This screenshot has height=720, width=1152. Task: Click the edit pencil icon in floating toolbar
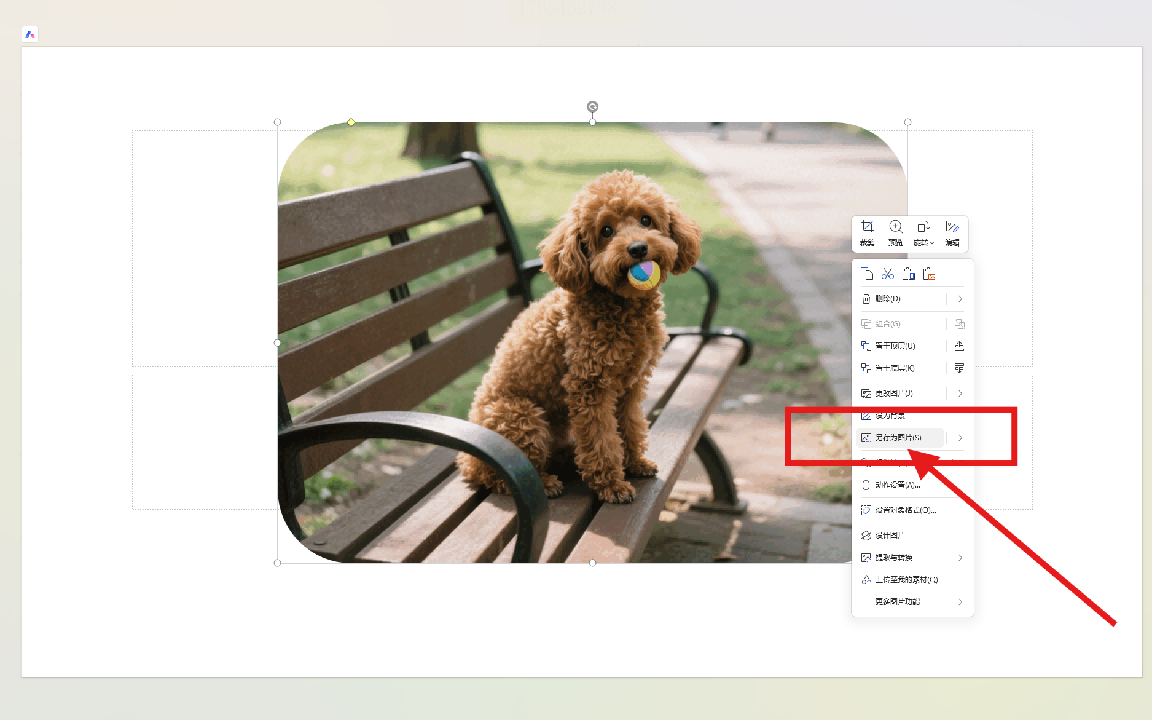pyautogui.click(x=953, y=233)
